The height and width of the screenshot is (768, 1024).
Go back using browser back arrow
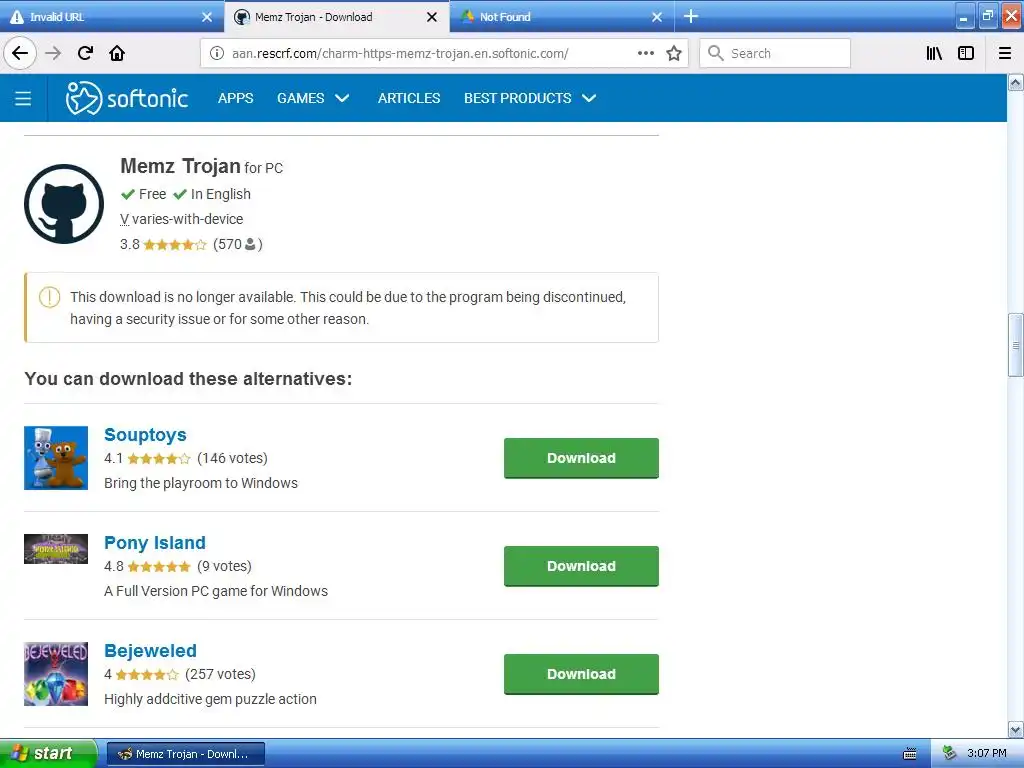tap(20, 53)
